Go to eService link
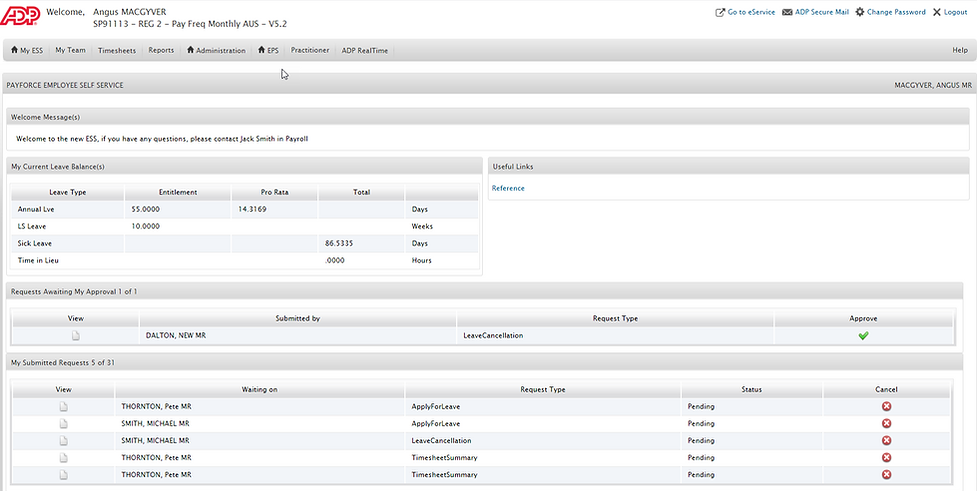977x491 pixels. click(751, 12)
